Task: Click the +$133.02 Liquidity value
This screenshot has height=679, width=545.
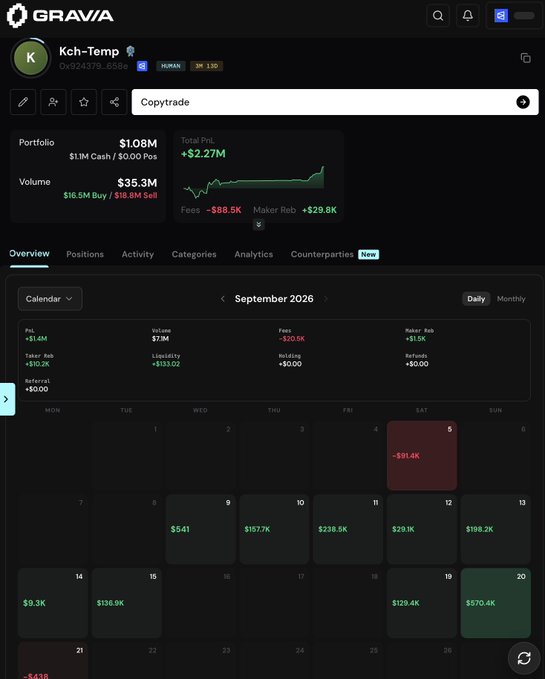Action: click(x=166, y=364)
